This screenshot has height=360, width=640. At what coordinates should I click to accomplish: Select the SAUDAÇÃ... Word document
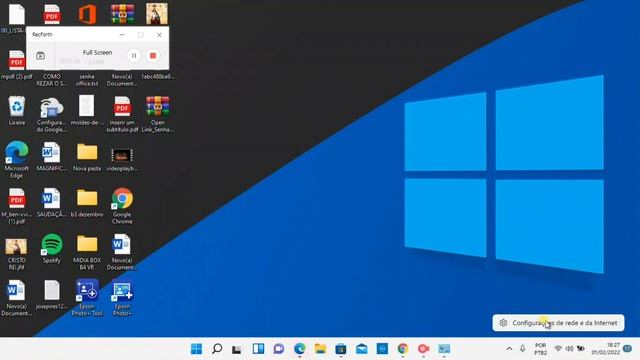[51, 202]
